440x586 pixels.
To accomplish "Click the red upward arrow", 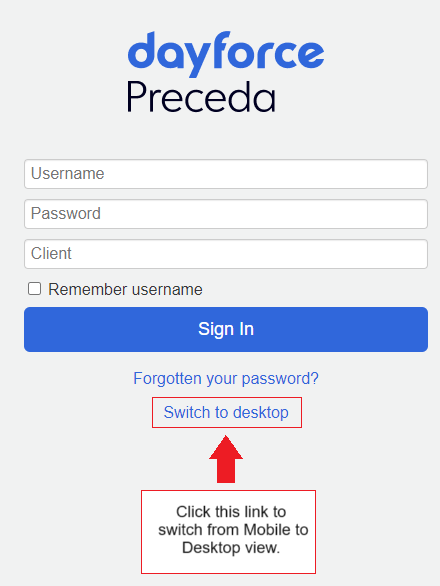I will pos(226,459).
